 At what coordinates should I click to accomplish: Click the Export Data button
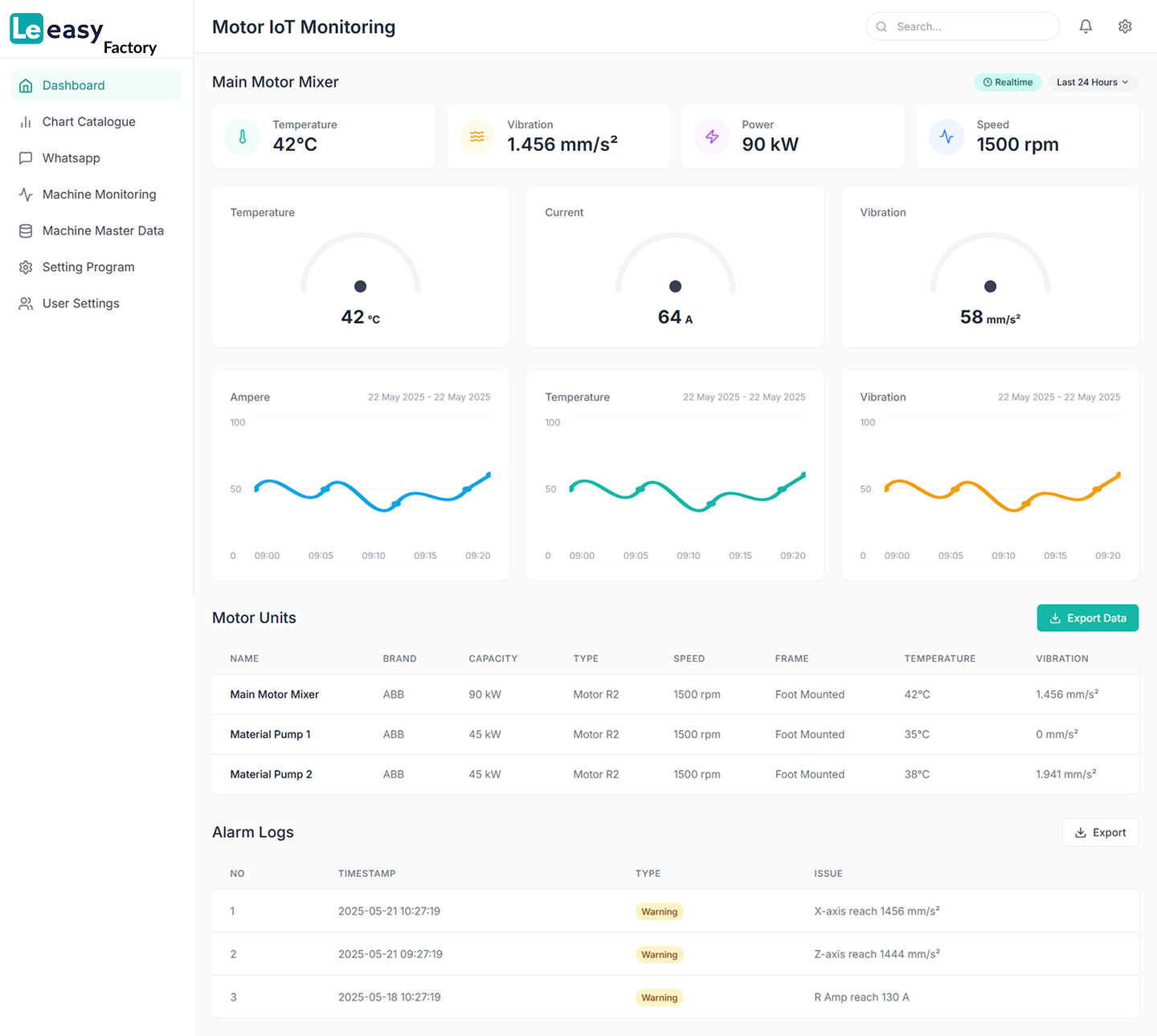pos(1087,618)
